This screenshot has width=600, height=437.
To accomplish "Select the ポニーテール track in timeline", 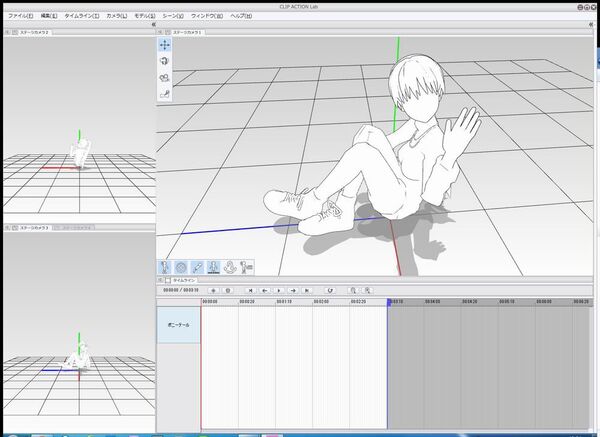I will pyautogui.click(x=179, y=325).
